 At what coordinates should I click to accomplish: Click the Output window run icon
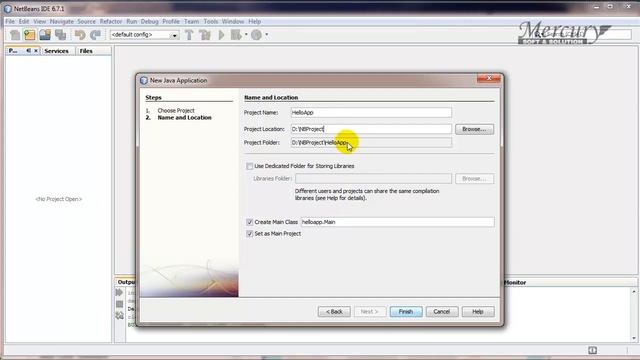point(119,293)
